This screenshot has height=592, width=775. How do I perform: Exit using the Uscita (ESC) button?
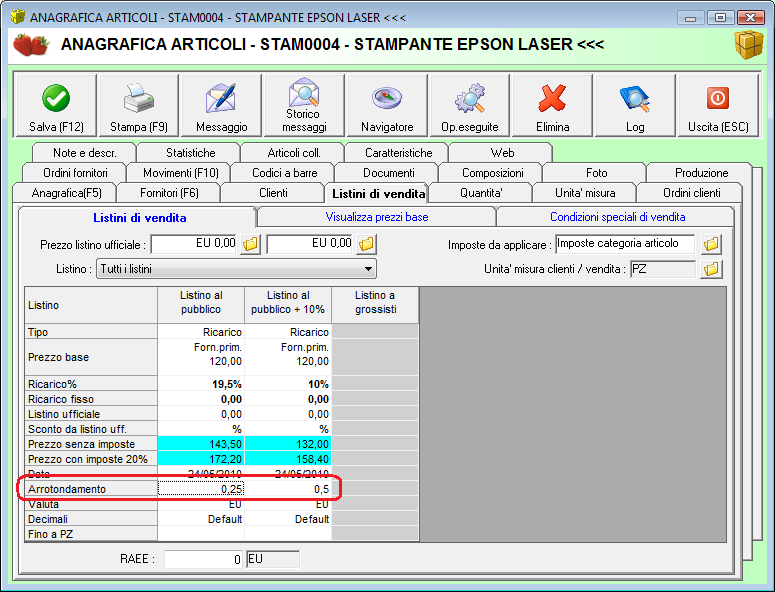718,98
